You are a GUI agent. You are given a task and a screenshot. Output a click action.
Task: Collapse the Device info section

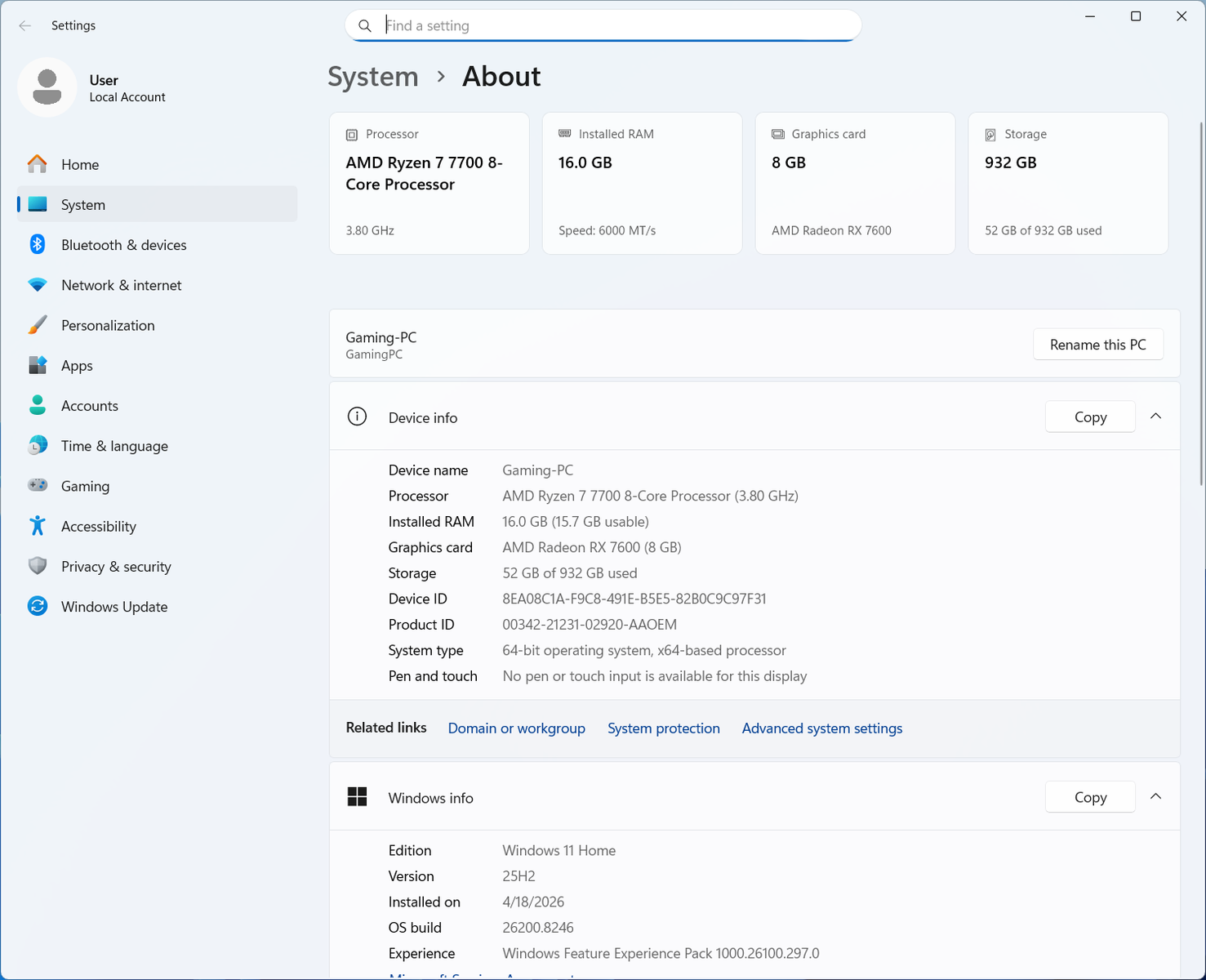1155,416
